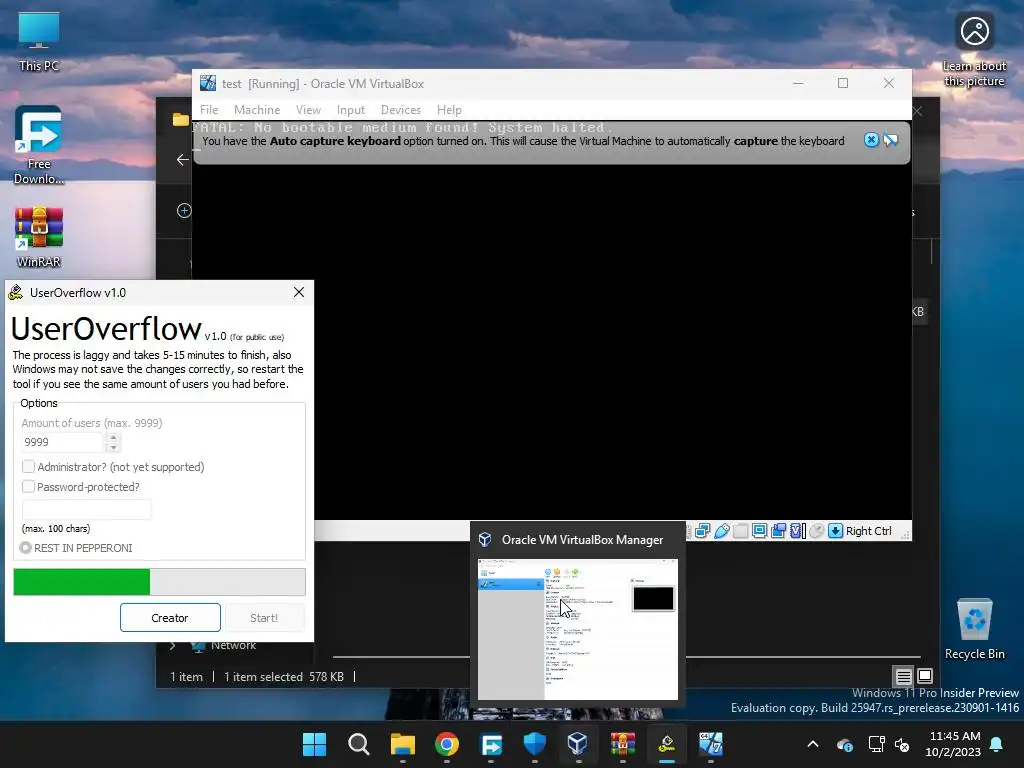Click the New plus icon in File Explorer
The width and height of the screenshot is (1024, 768).
coord(184,210)
